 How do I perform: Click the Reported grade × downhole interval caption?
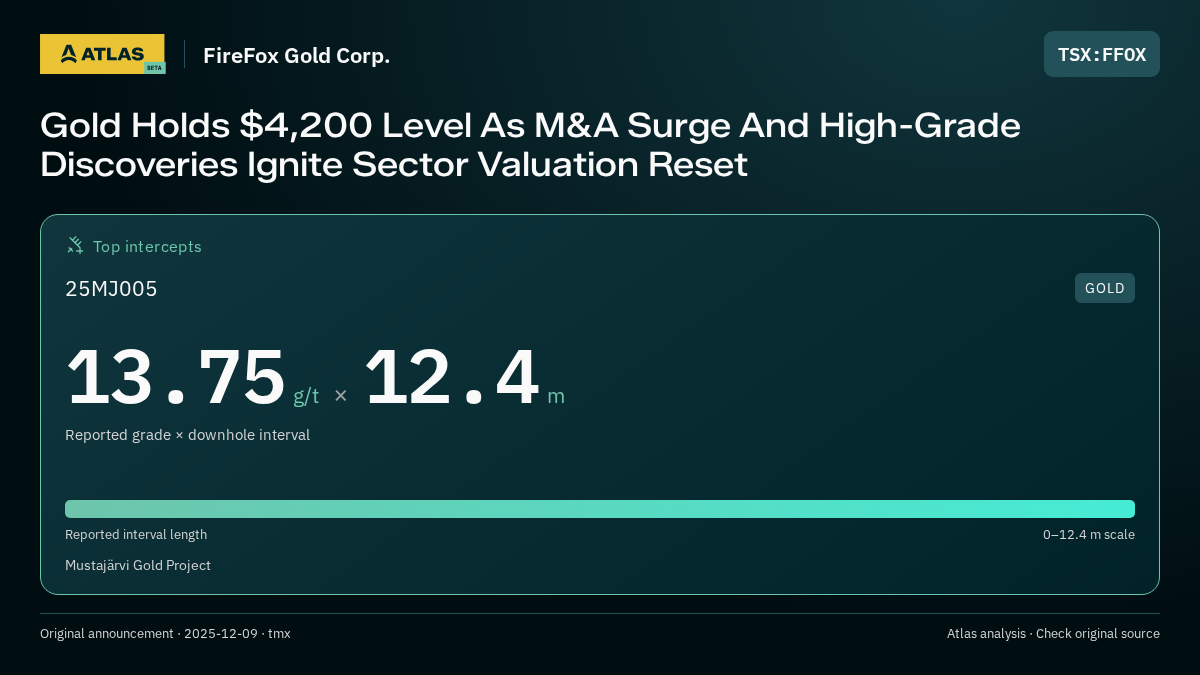click(x=187, y=435)
